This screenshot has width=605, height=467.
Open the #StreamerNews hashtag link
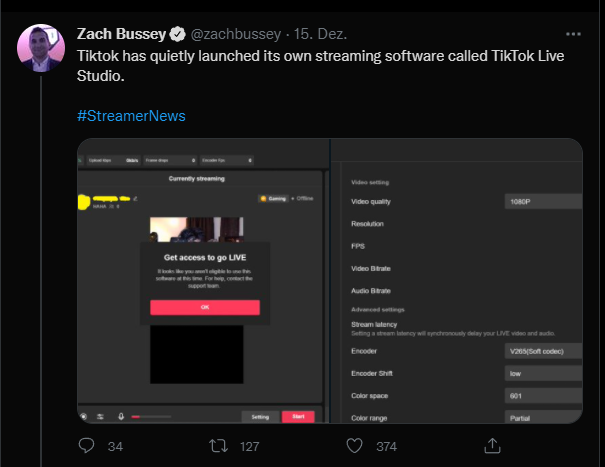131,115
